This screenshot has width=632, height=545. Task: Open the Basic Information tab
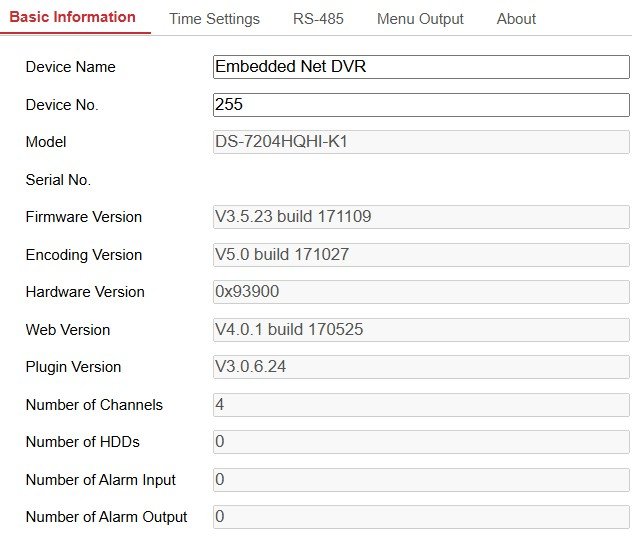coord(72,17)
